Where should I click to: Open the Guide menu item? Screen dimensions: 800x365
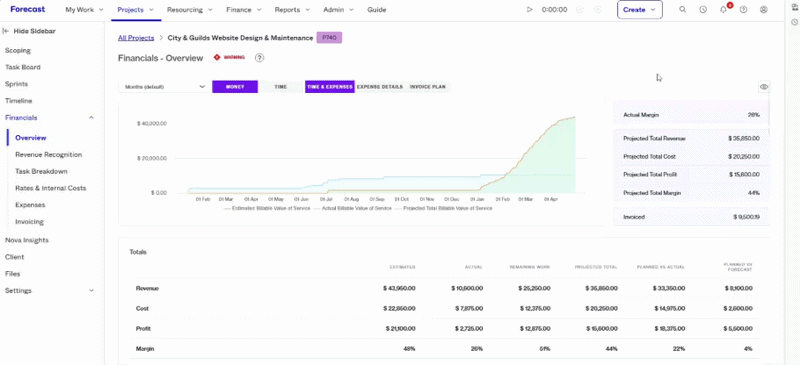377,10
